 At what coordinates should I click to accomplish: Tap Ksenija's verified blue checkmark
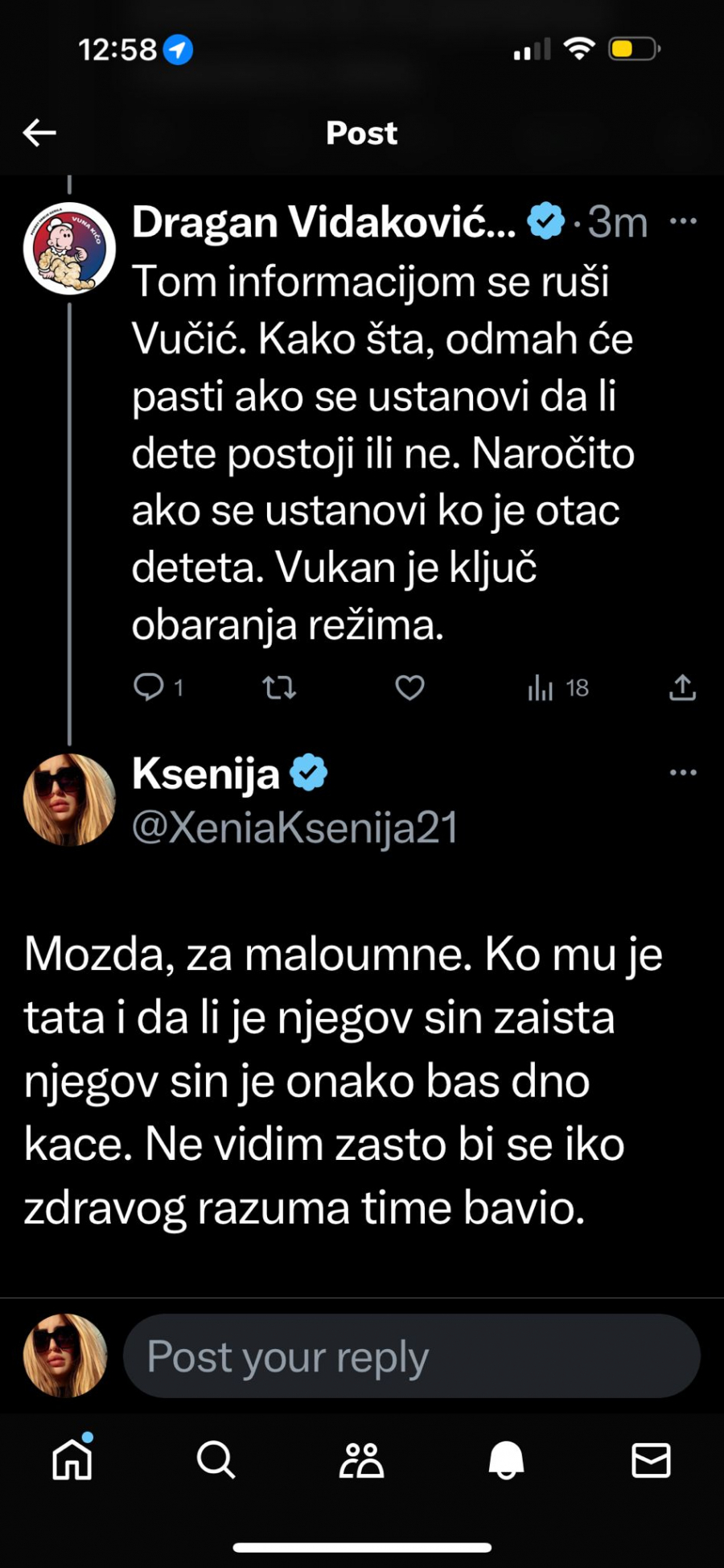pos(310,771)
